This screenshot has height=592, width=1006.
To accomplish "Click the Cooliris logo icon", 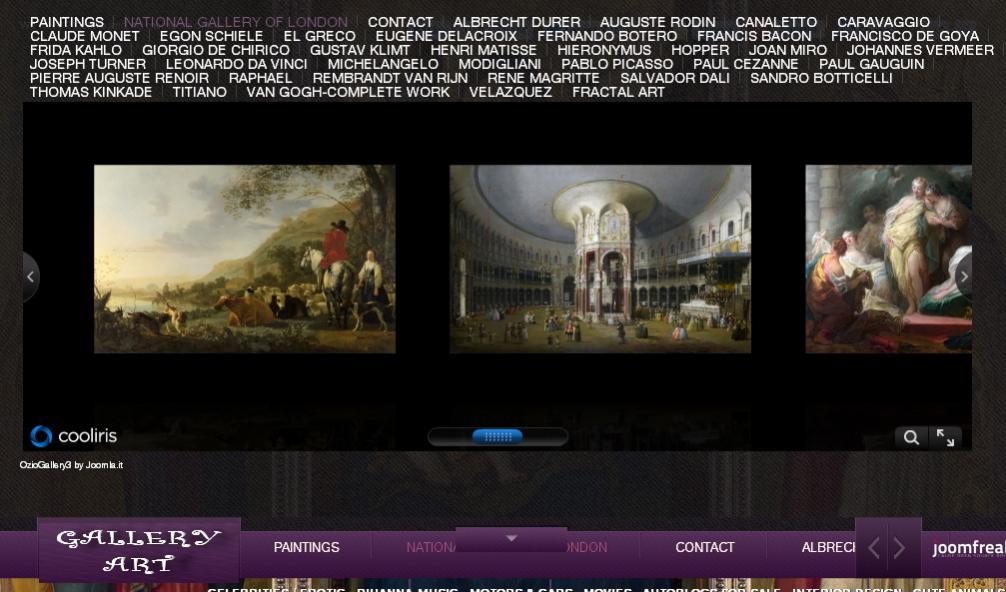I will (41, 436).
